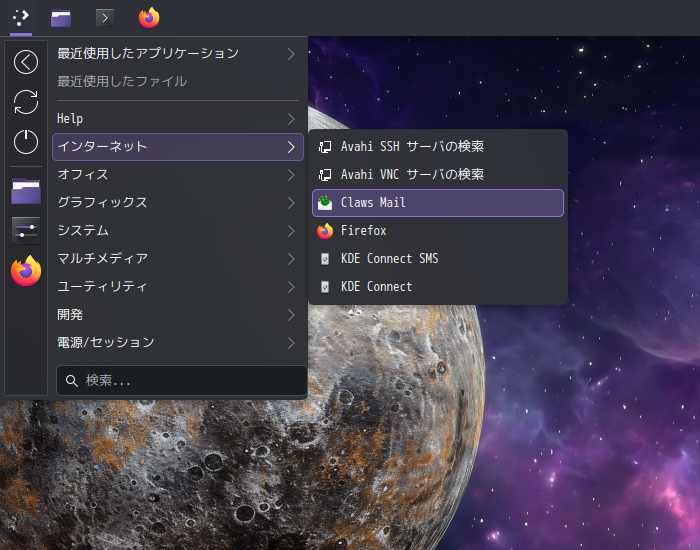700x550 pixels.
Task: Select the Help menu category
Action: click(x=178, y=119)
